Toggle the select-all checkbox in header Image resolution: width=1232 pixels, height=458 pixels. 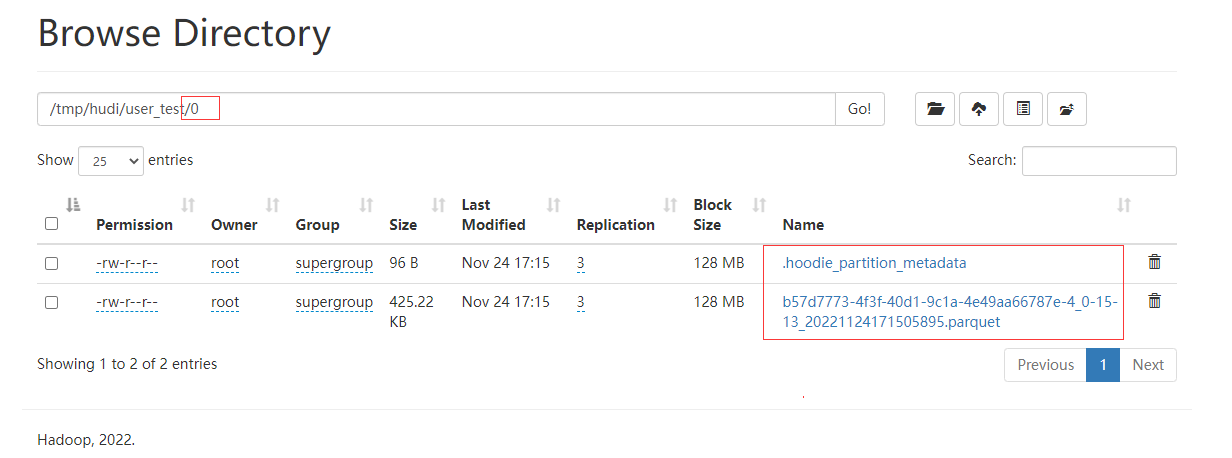[x=52, y=224]
